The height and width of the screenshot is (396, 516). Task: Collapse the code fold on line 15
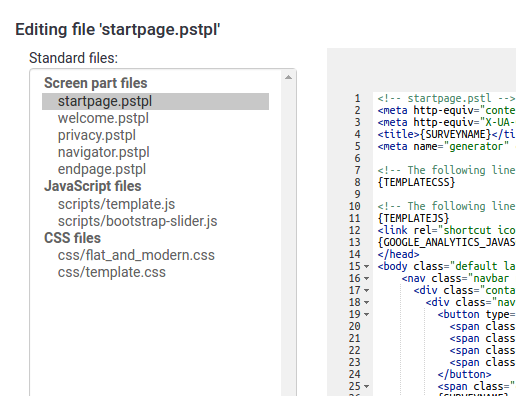366,266
